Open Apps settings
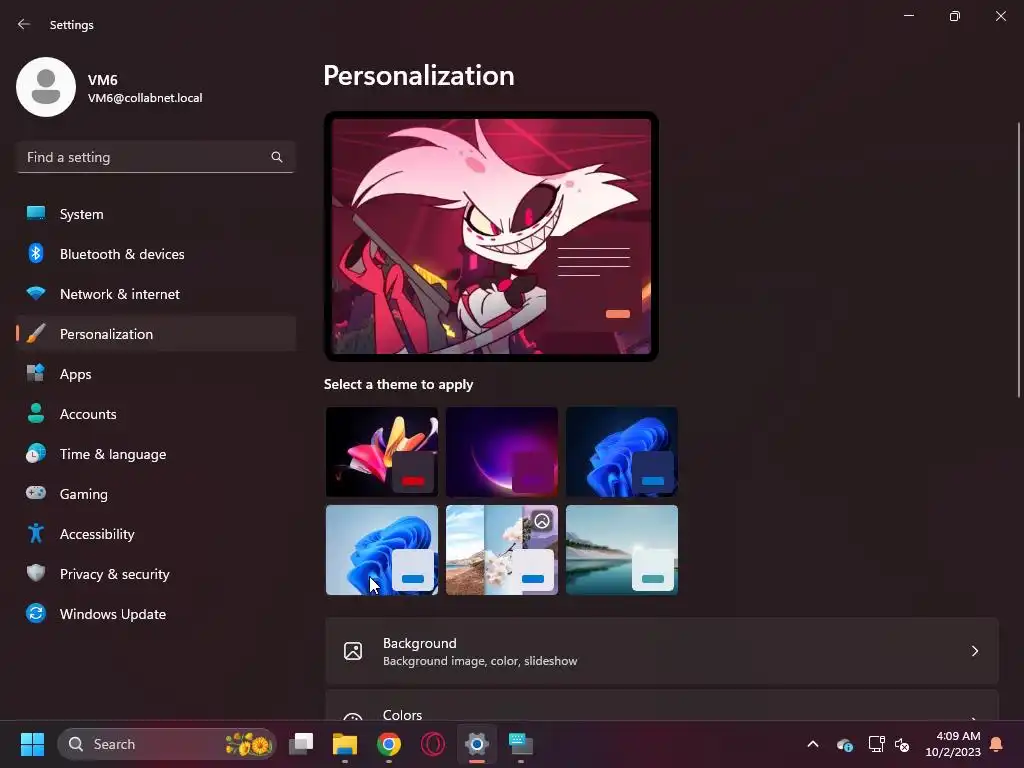Viewport: 1024px width, 768px height. [155, 374]
